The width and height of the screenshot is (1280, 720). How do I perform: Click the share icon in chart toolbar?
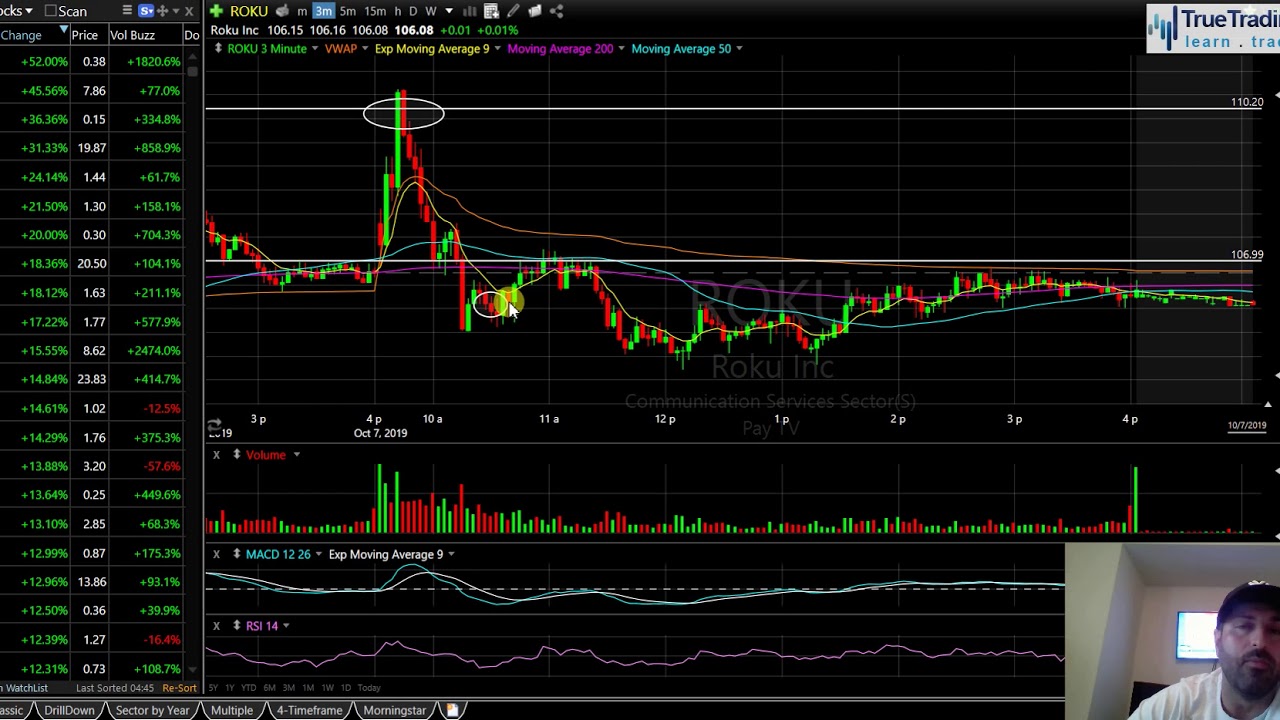pos(557,11)
